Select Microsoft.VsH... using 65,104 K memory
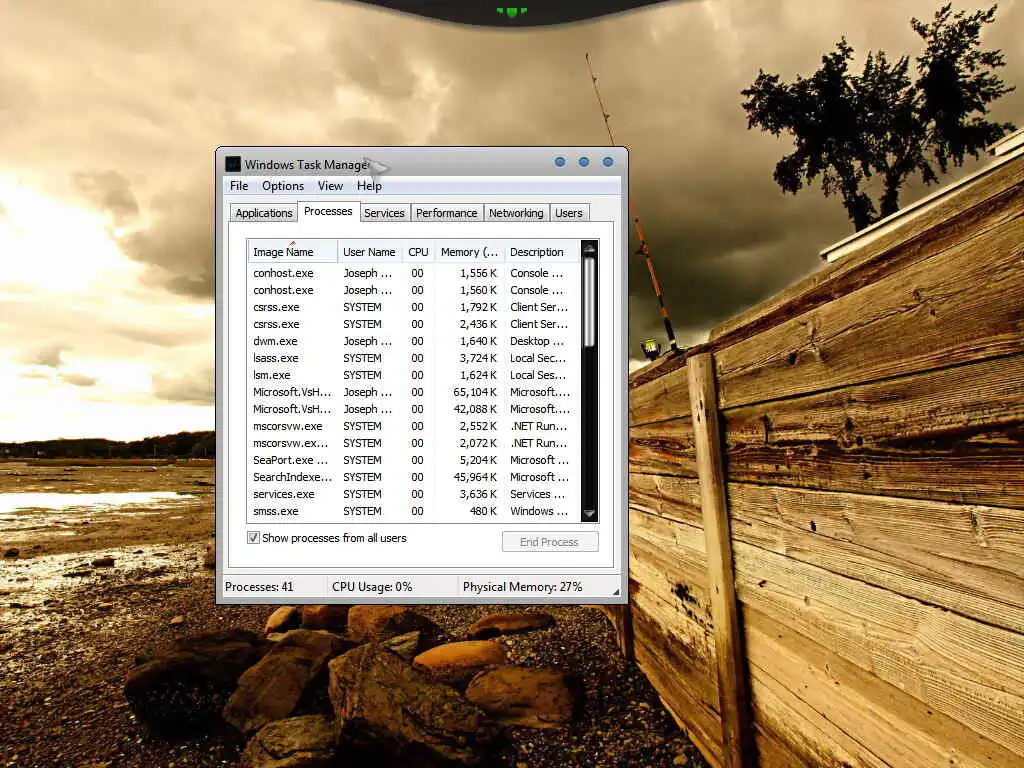 [x=413, y=392]
